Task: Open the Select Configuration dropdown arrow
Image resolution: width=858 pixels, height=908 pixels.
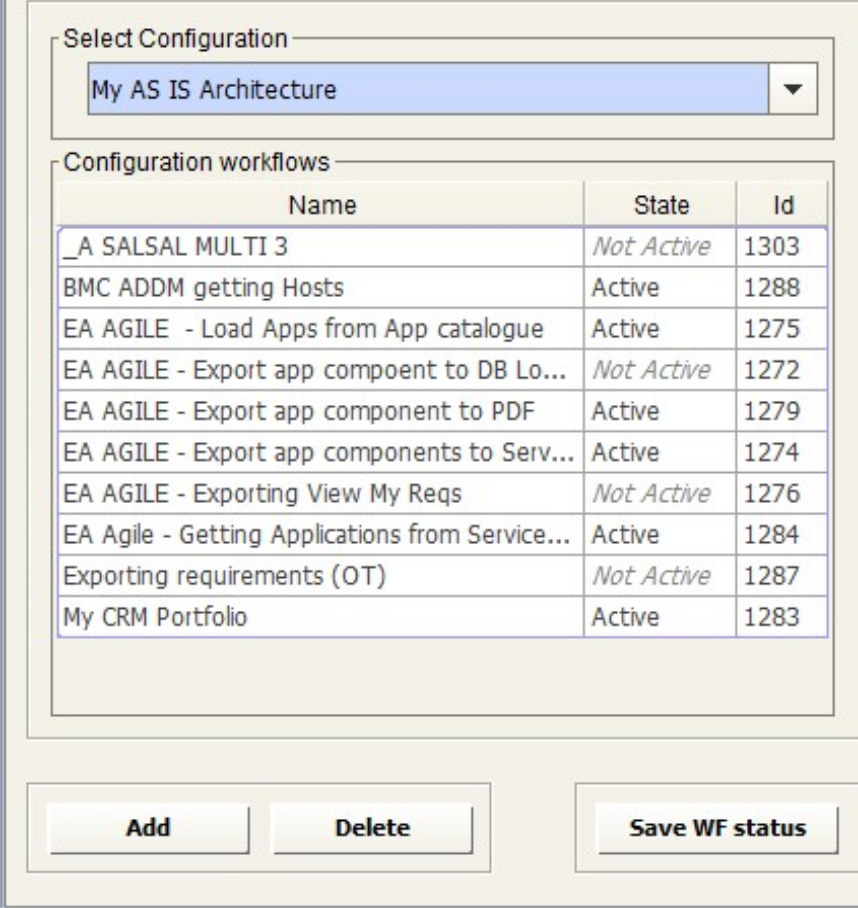Action: (x=796, y=90)
